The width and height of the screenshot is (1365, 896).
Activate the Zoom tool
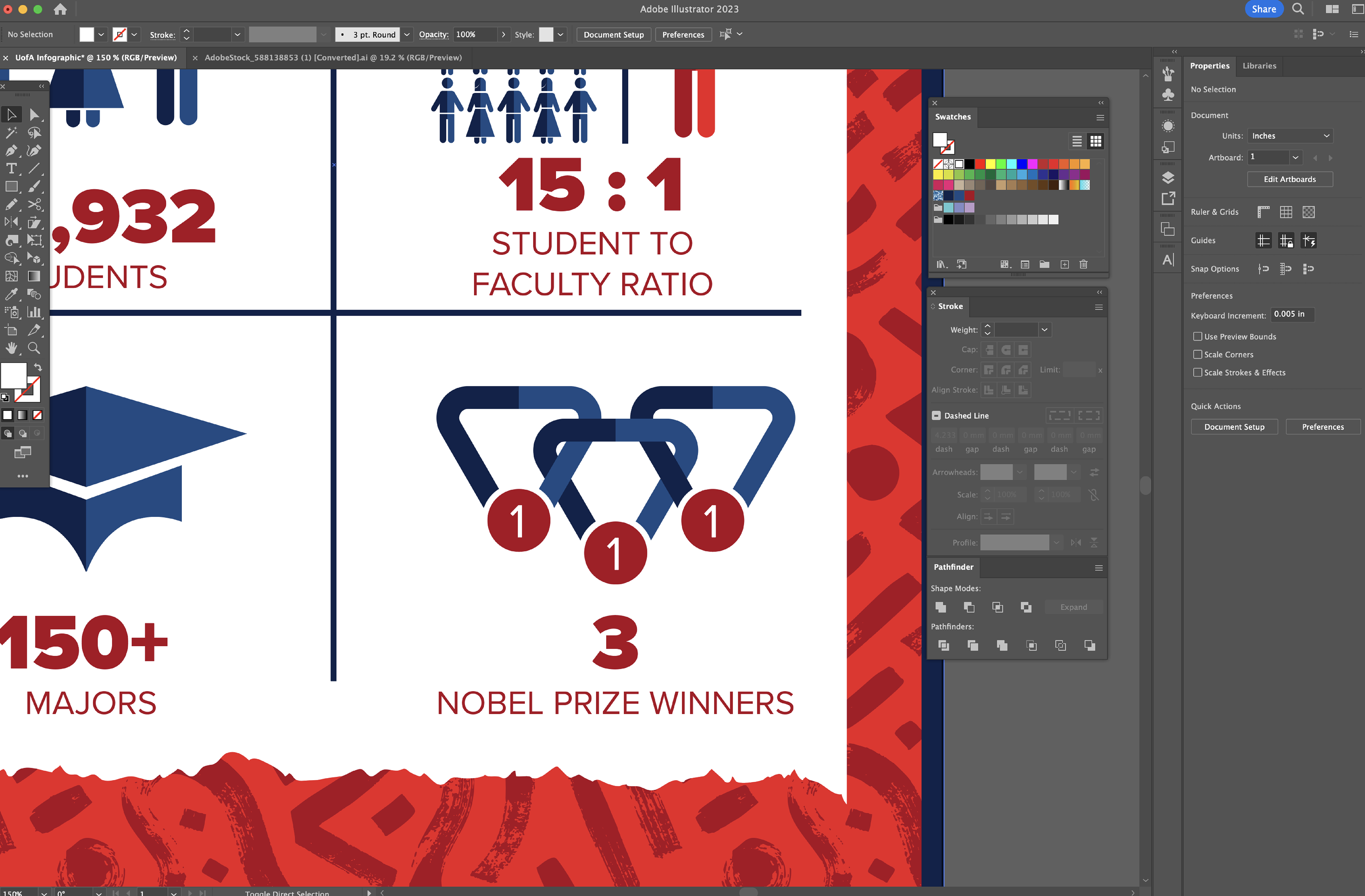[34, 348]
